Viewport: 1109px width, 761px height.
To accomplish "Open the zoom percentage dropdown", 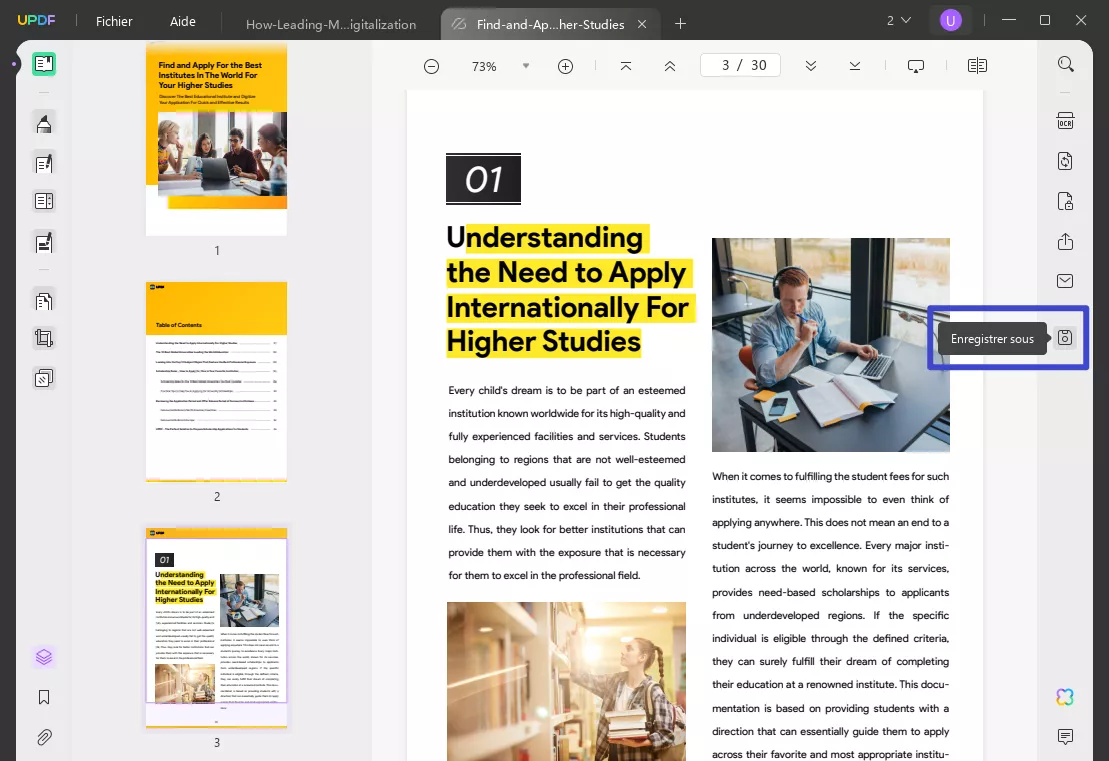I will tap(526, 65).
